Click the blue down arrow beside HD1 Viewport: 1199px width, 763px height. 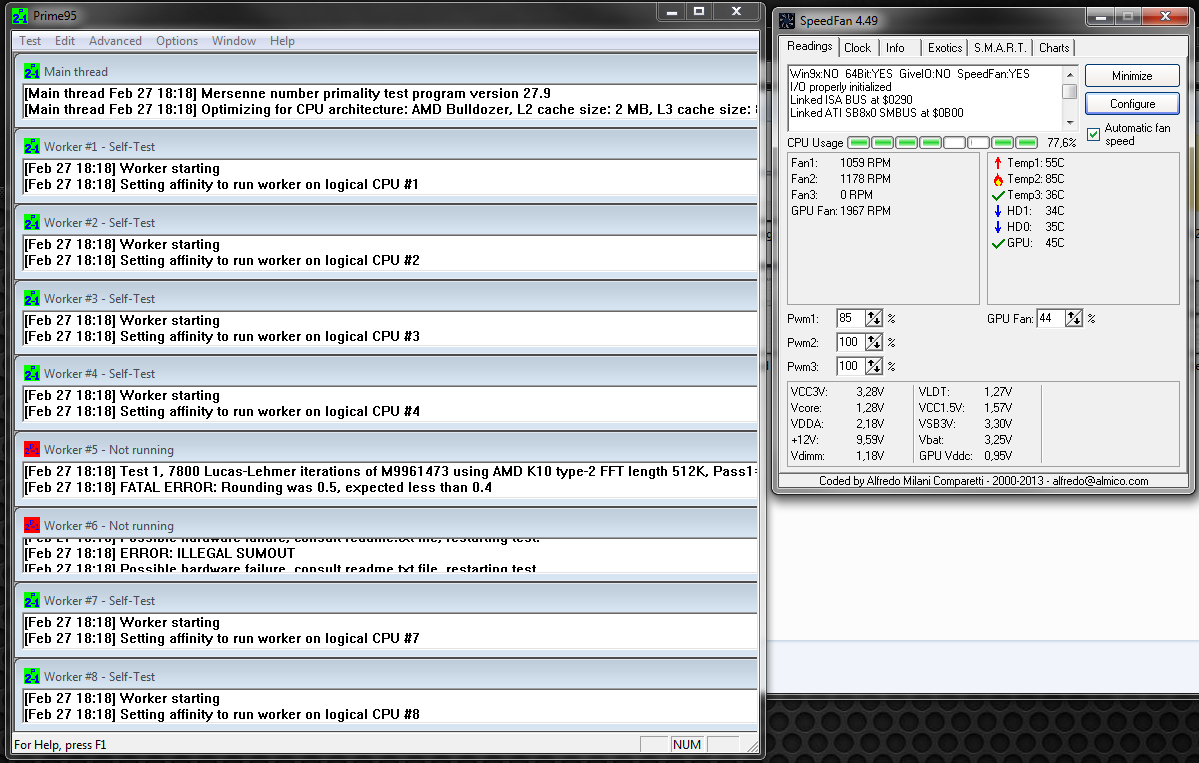998,211
